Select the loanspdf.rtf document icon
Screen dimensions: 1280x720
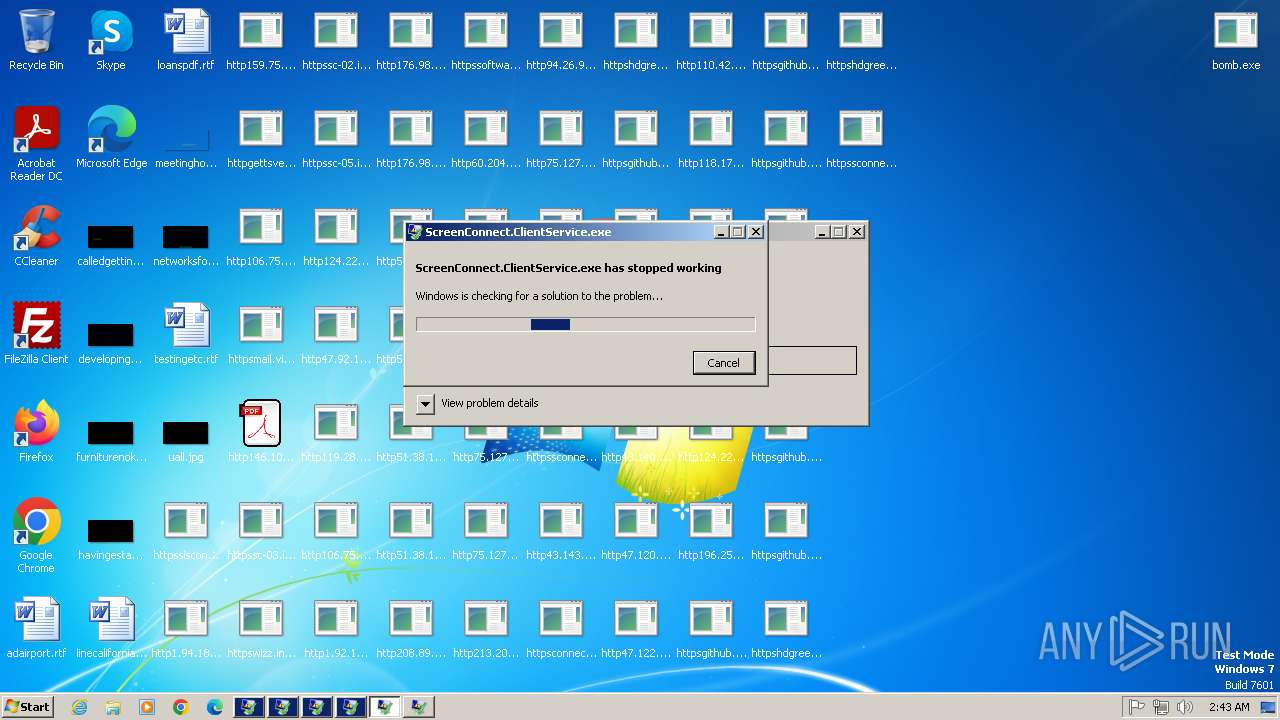[x=186, y=40]
